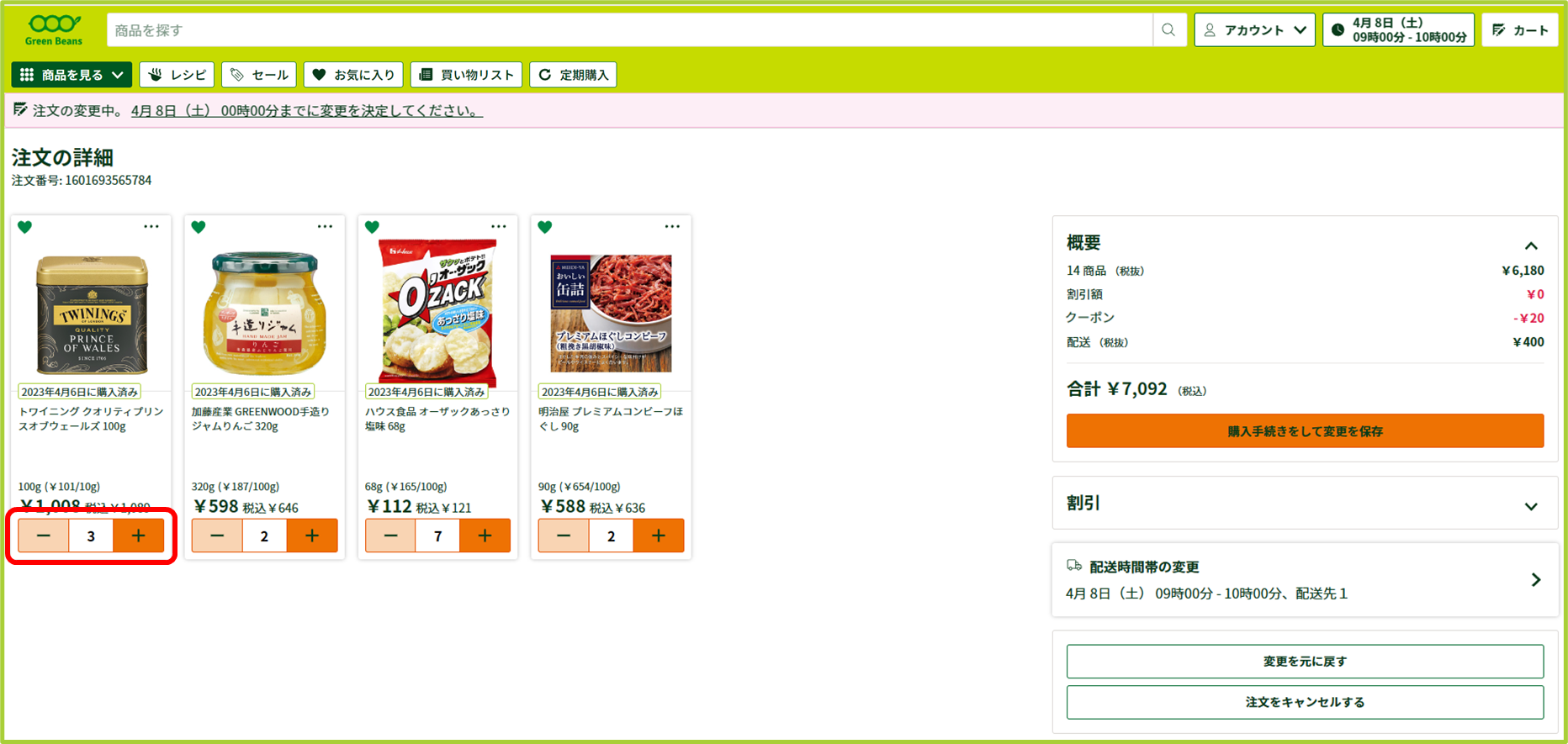Open the オーザック chips product image
The width and height of the screenshot is (1568, 744).
[437, 313]
